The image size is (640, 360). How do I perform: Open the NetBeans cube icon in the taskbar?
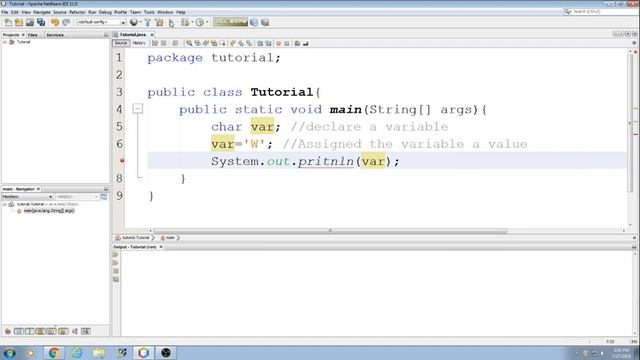click(x=143, y=353)
